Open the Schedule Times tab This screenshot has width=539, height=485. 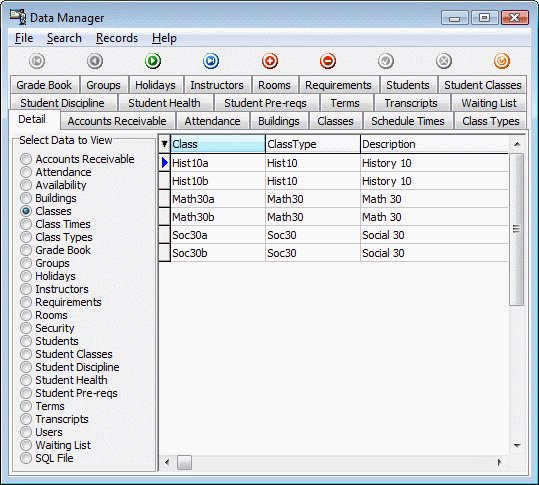tap(408, 121)
